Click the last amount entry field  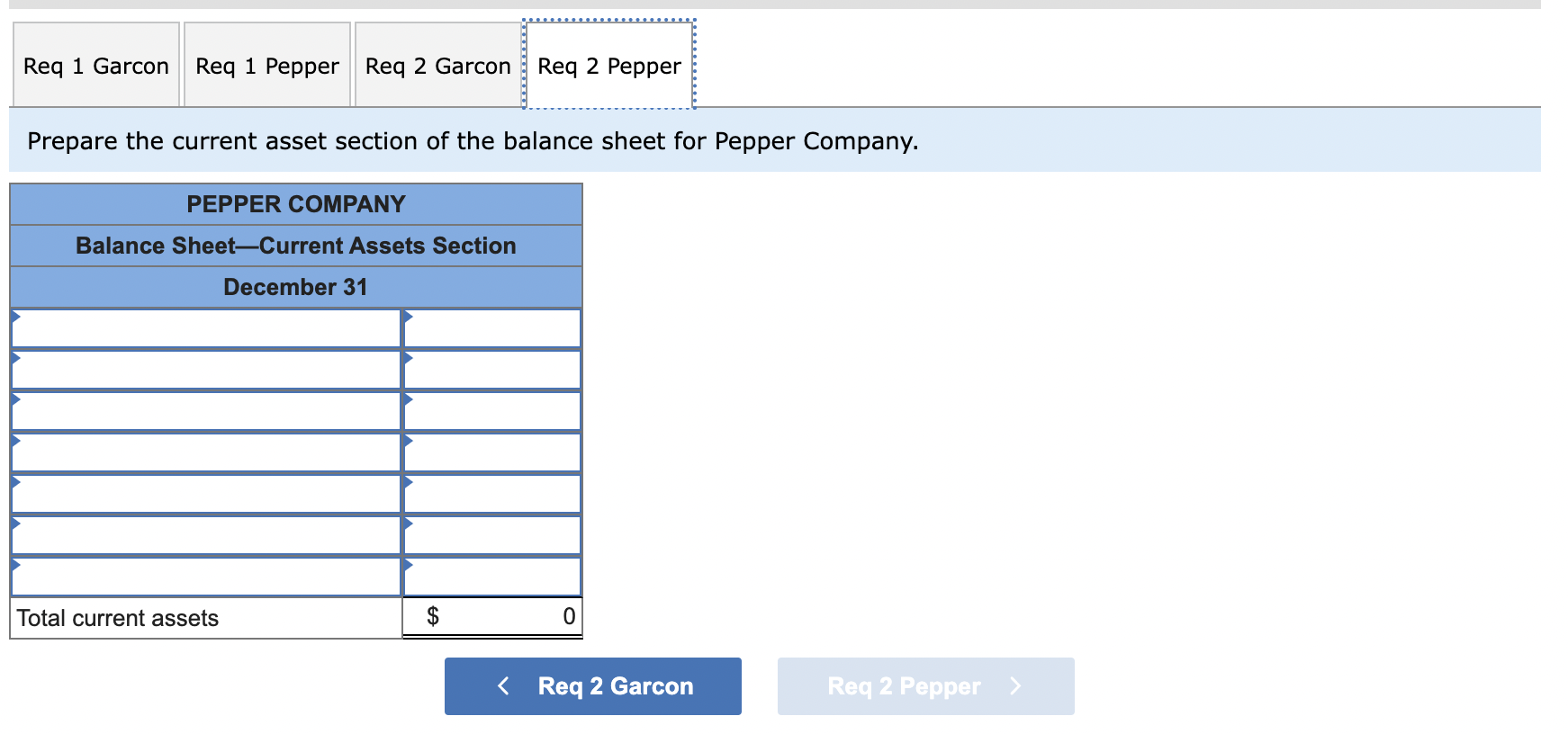pyautogui.click(x=491, y=577)
